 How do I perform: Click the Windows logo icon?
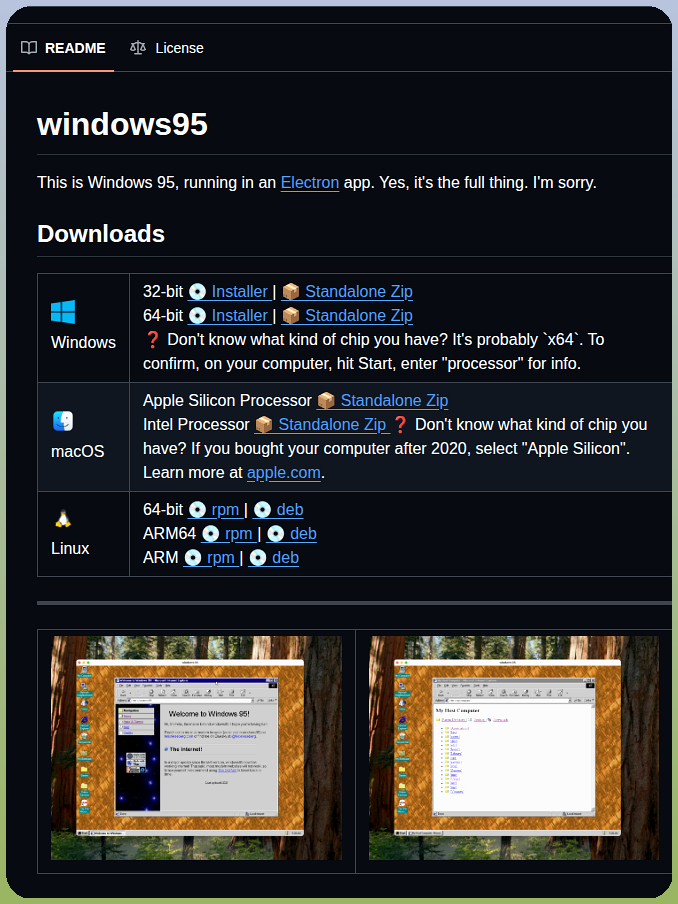pos(63,312)
